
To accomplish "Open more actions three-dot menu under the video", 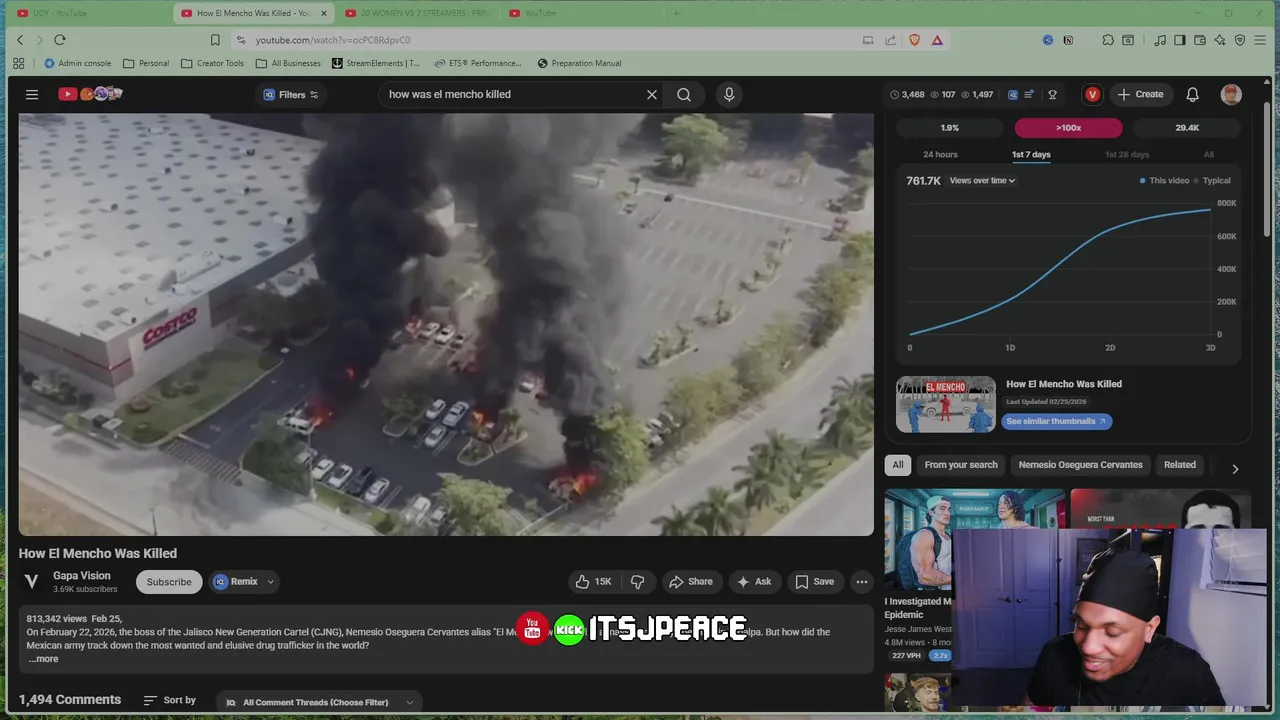I will [861, 581].
